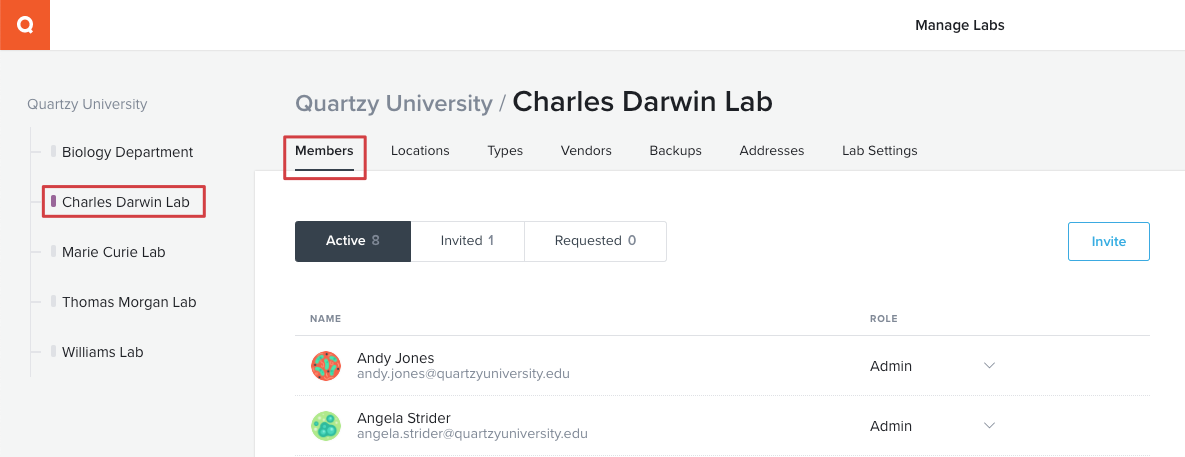
Task: Click Andy Jones's avatar icon
Action: 326,366
